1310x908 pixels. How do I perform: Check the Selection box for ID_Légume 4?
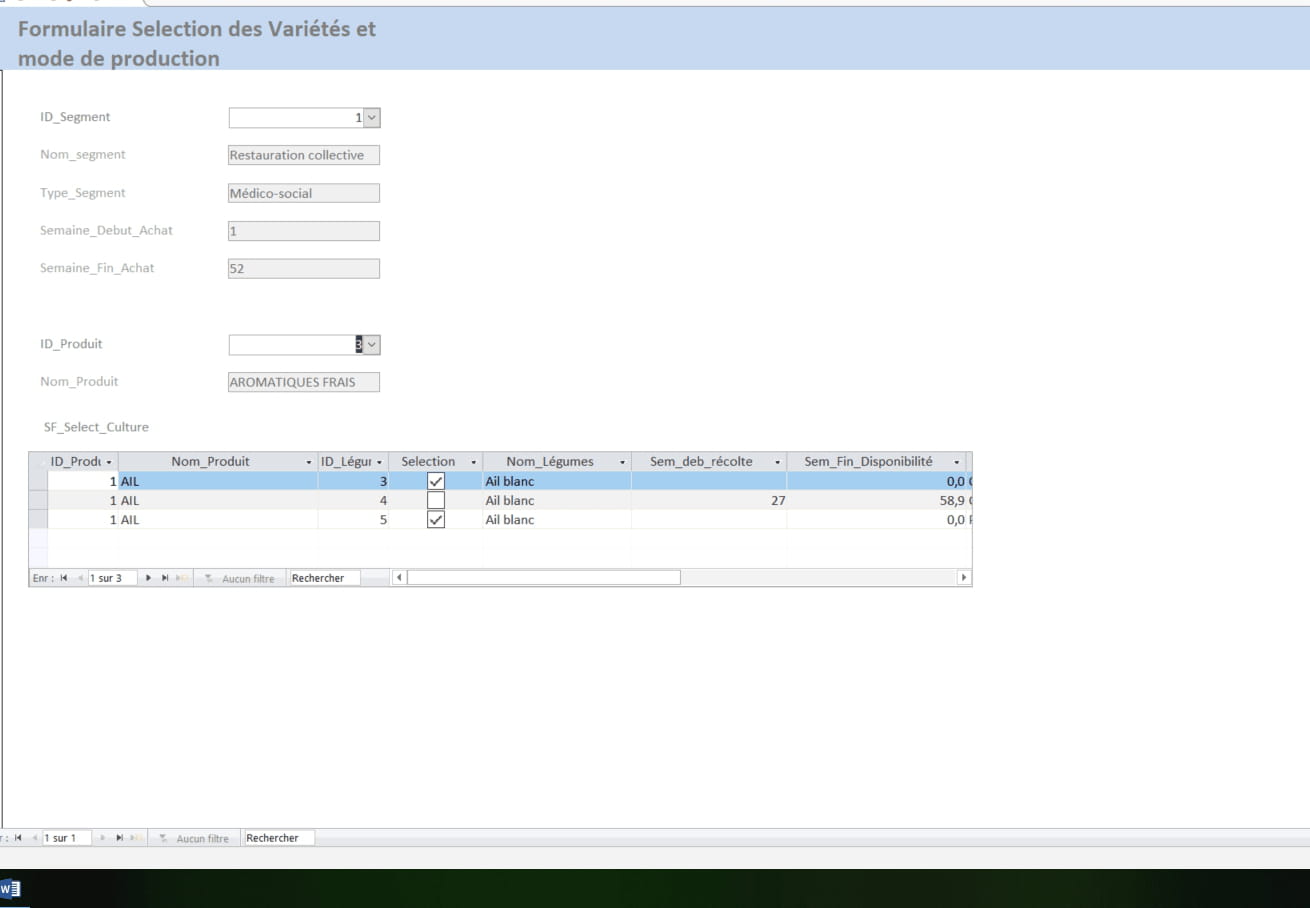pos(436,500)
